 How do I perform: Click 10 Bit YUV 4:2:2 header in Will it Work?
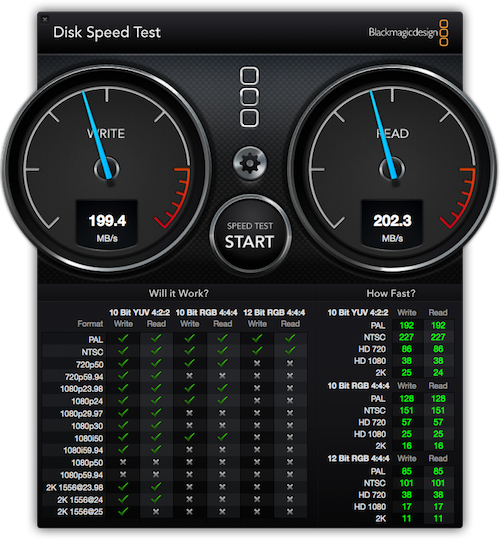click(x=139, y=313)
